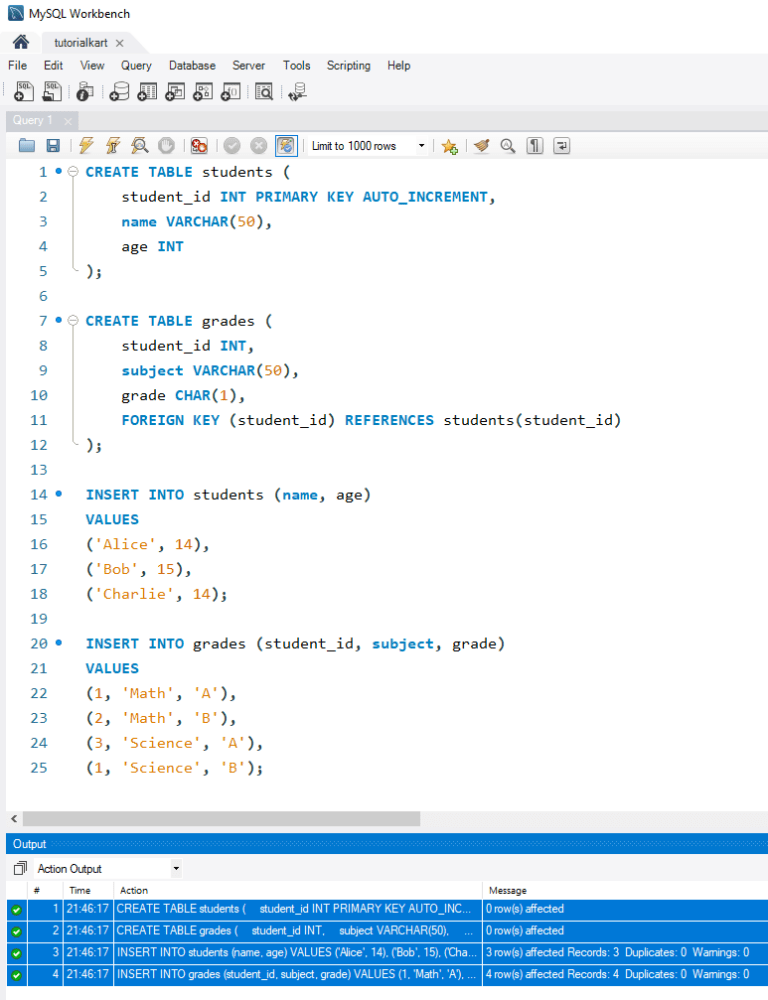Select output row 1 CREATE TABLE students
The height and width of the screenshot is (1000, 768).
[x=387, y=909]
